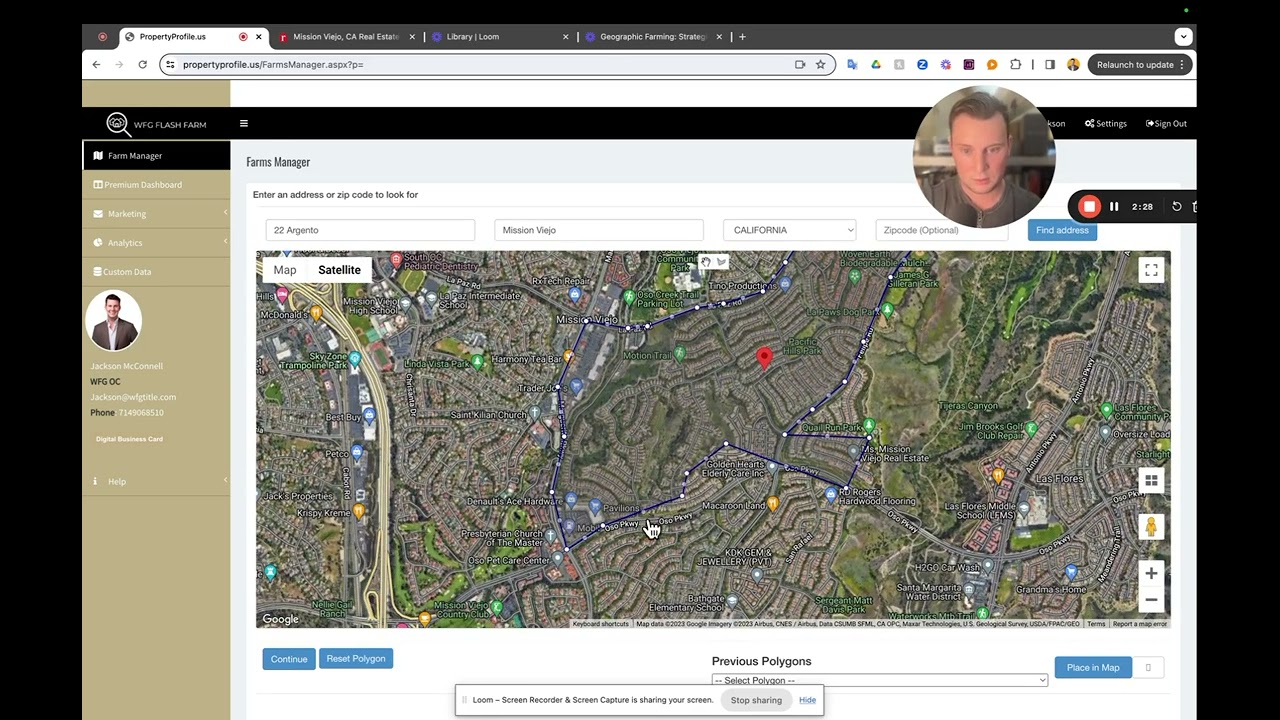Expand the Help sidebar menu

tap(156, 482)
